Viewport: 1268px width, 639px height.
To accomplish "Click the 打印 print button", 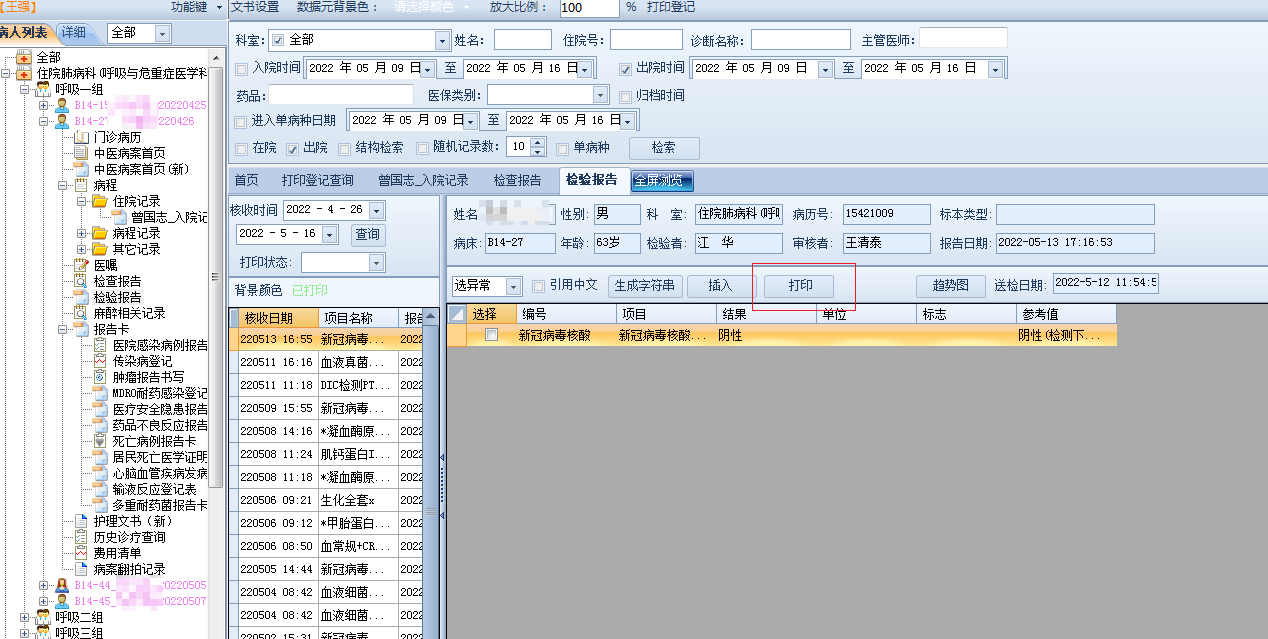I will tap(800, 286).
